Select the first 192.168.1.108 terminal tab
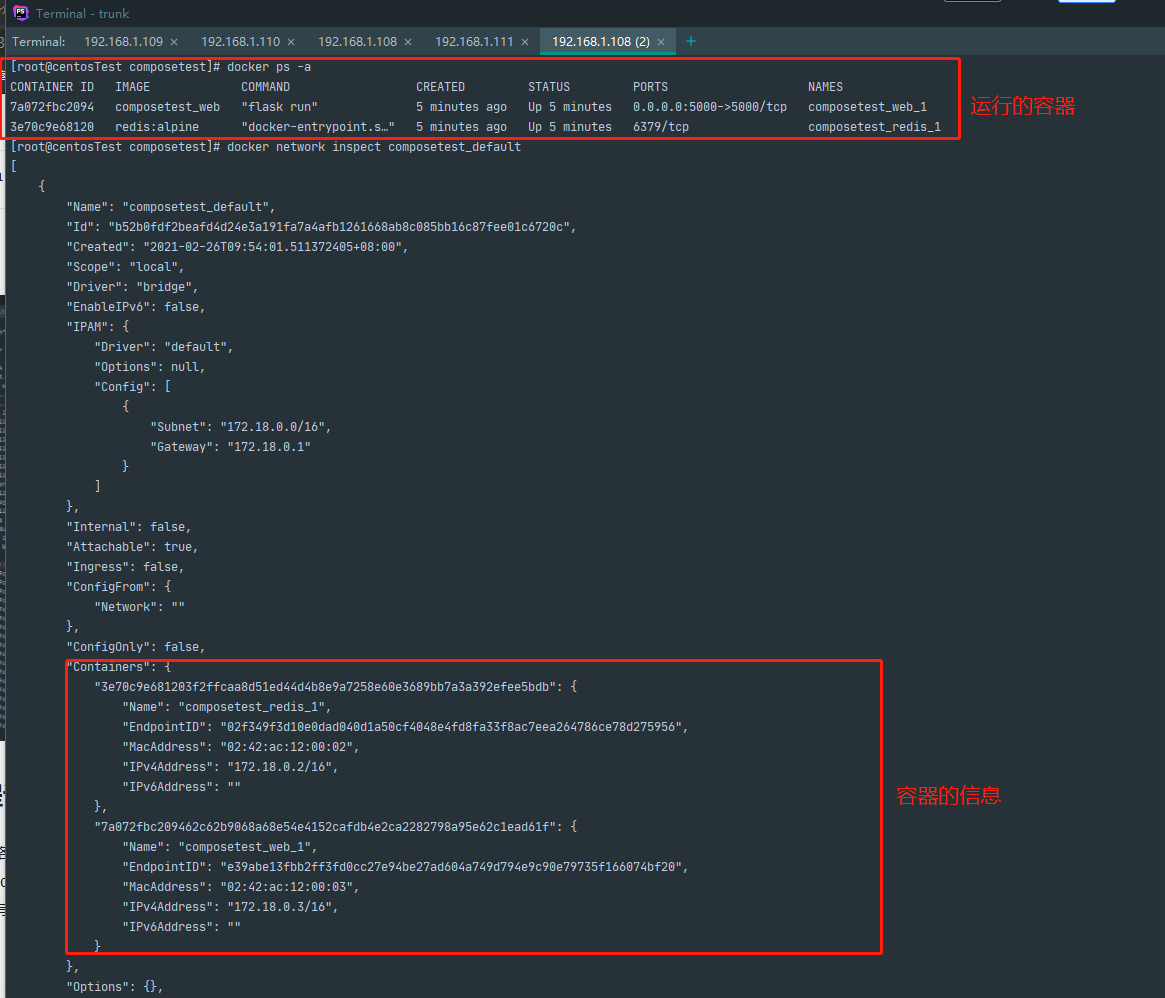Image resolution: width=1165 pixels, height=998 pixels. click(357, 42)
